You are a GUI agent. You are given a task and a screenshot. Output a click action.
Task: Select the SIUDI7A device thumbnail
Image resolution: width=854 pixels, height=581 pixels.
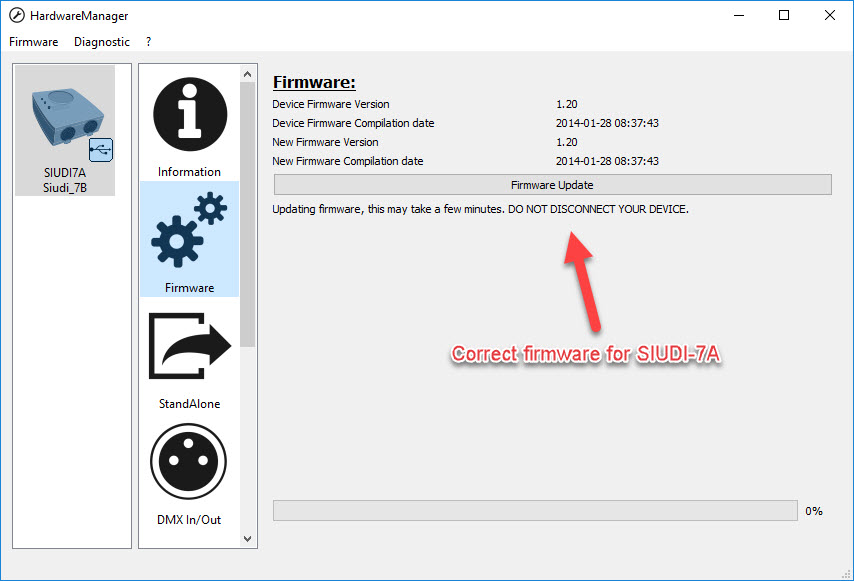coord(65,130)
